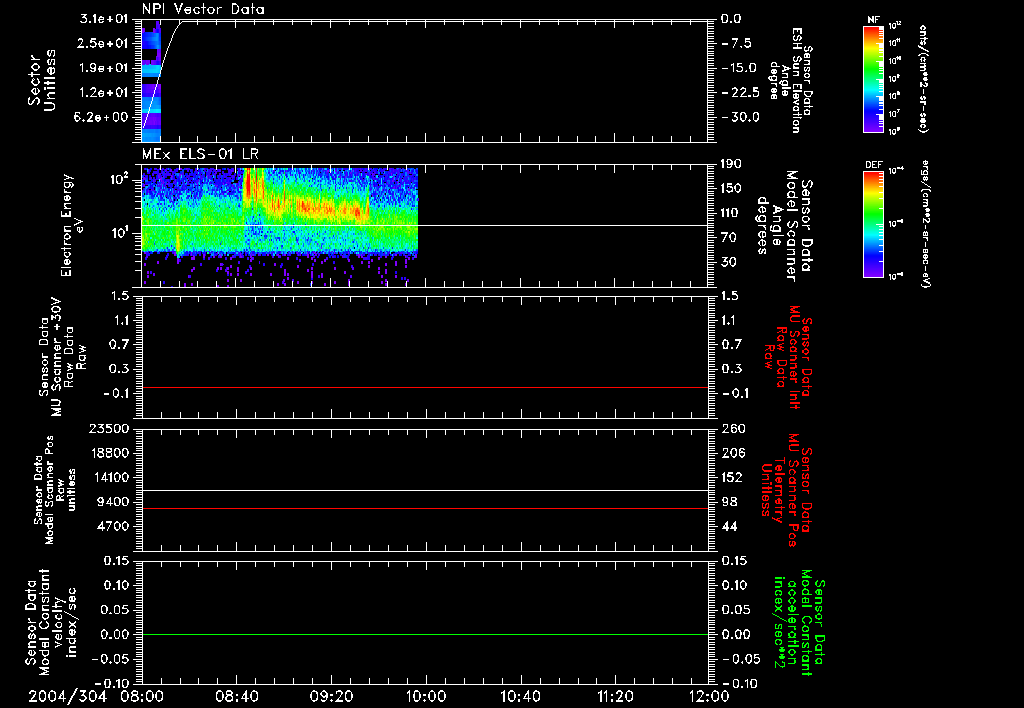Screen dimensions: 1024x708
Task: Click the 'Model Scanner Angle degrees' axis label
Action: (x=784, y=225)
